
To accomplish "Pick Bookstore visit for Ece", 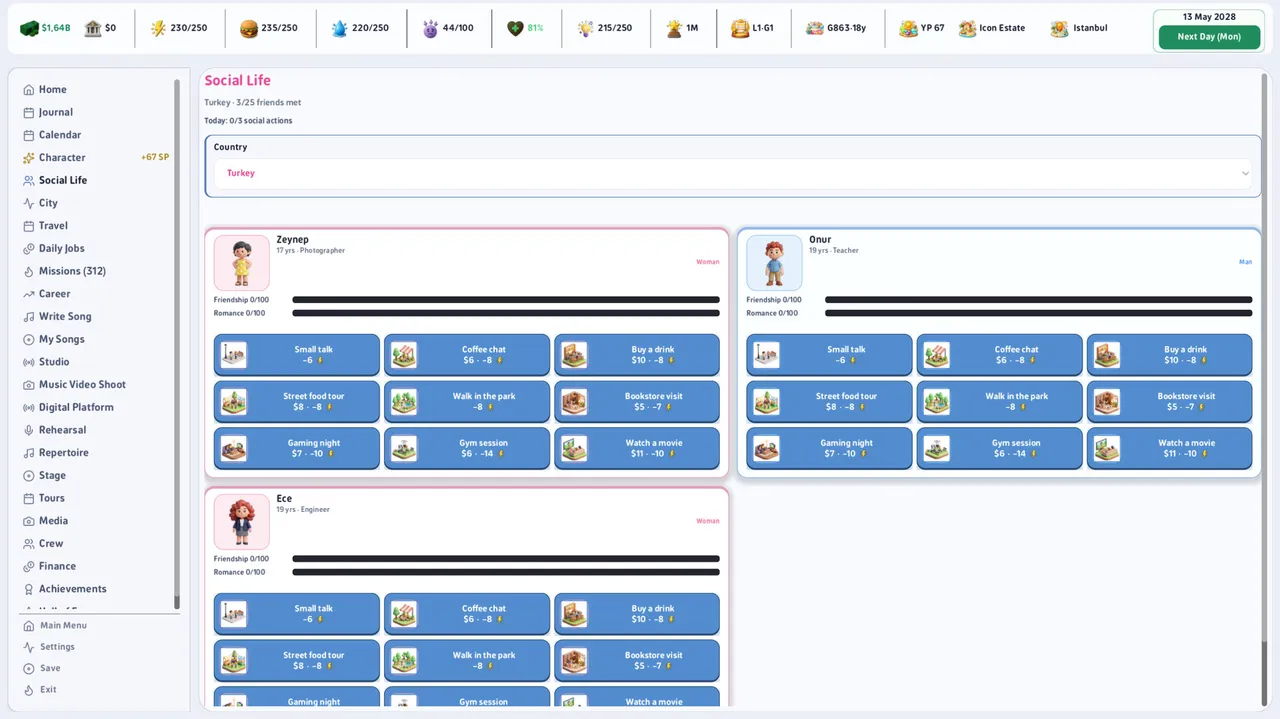I will click(x=637, y=660).
